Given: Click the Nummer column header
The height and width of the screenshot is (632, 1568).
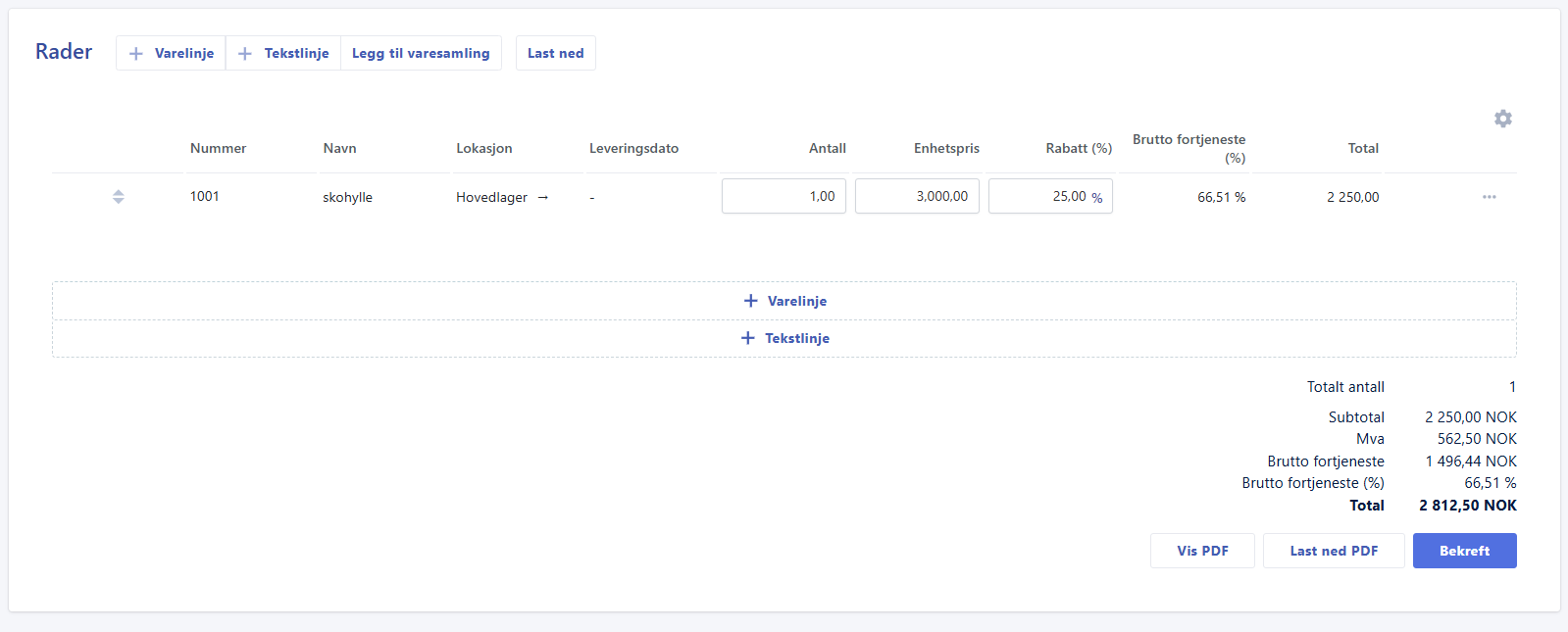Looking at the screenshot, I should 218,149.
